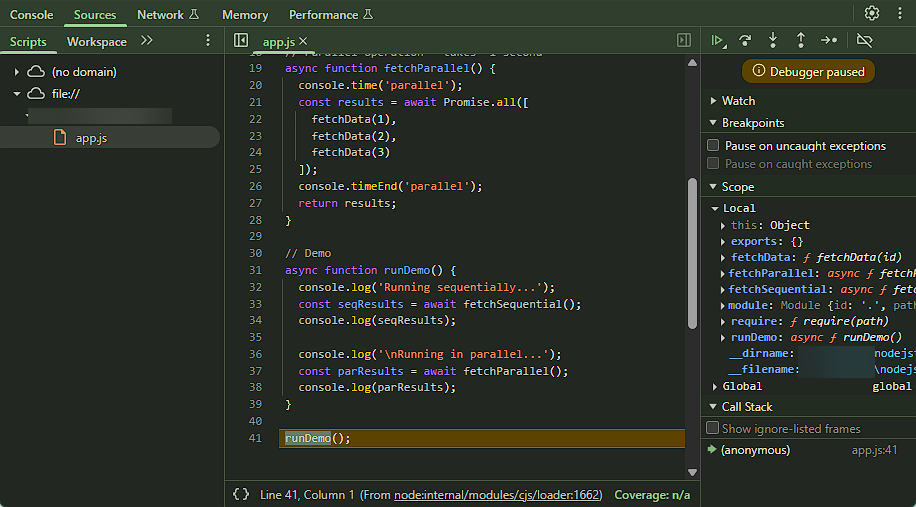Check Show ignore-listed frames
Image resolution: width=916 pixels, height=507 pixels.
point(713,428)
